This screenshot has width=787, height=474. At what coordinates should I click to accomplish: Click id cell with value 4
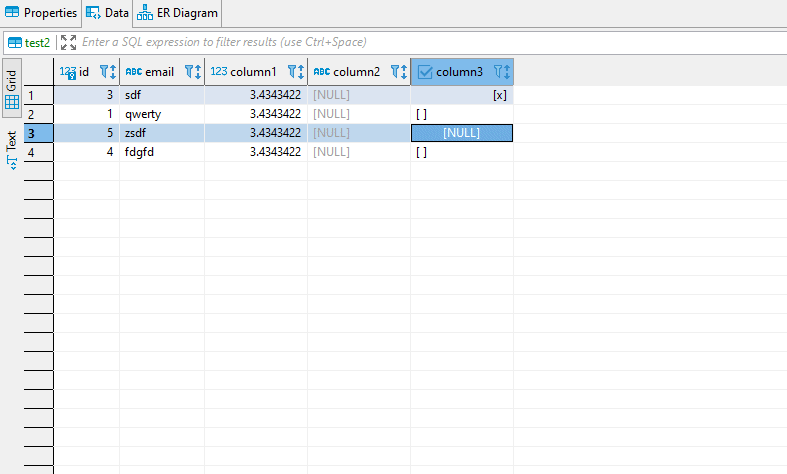(x=86, y=152)
